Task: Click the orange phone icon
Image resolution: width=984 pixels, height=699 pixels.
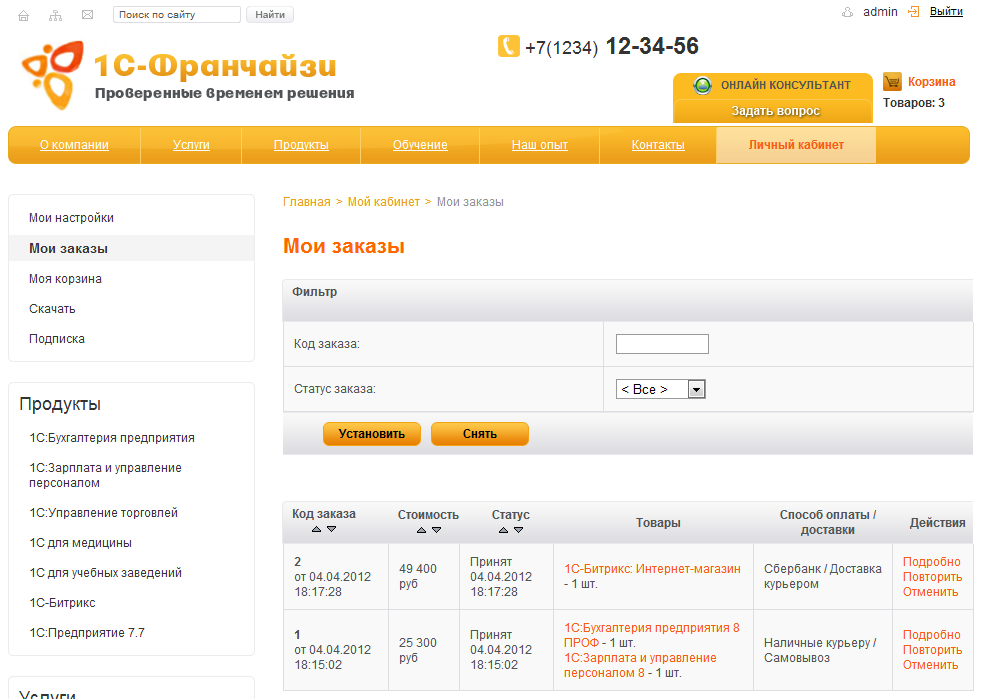Action: pos(508,46)
